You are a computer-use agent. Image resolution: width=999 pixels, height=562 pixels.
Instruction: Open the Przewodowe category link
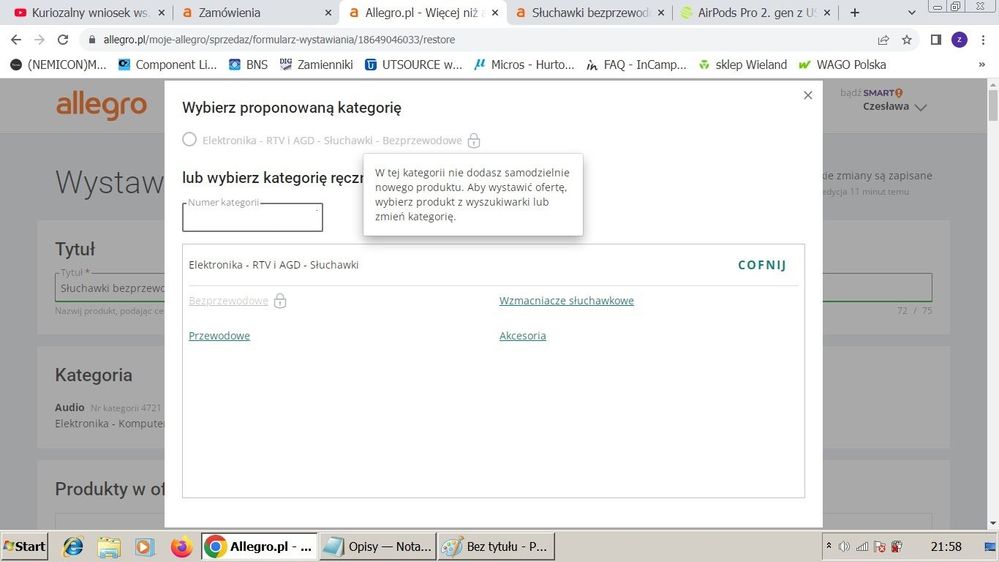[x=219, y=336]
